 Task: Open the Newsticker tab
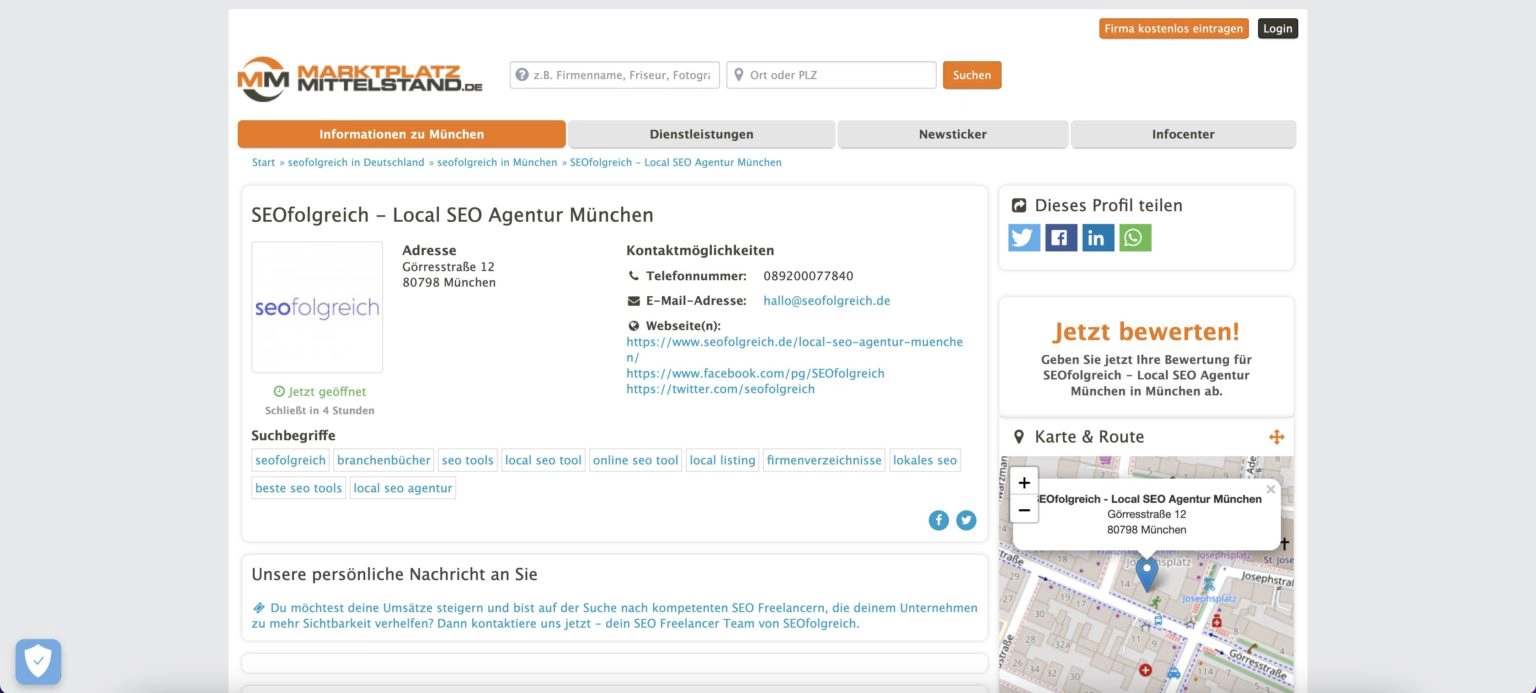coord(953,134)
